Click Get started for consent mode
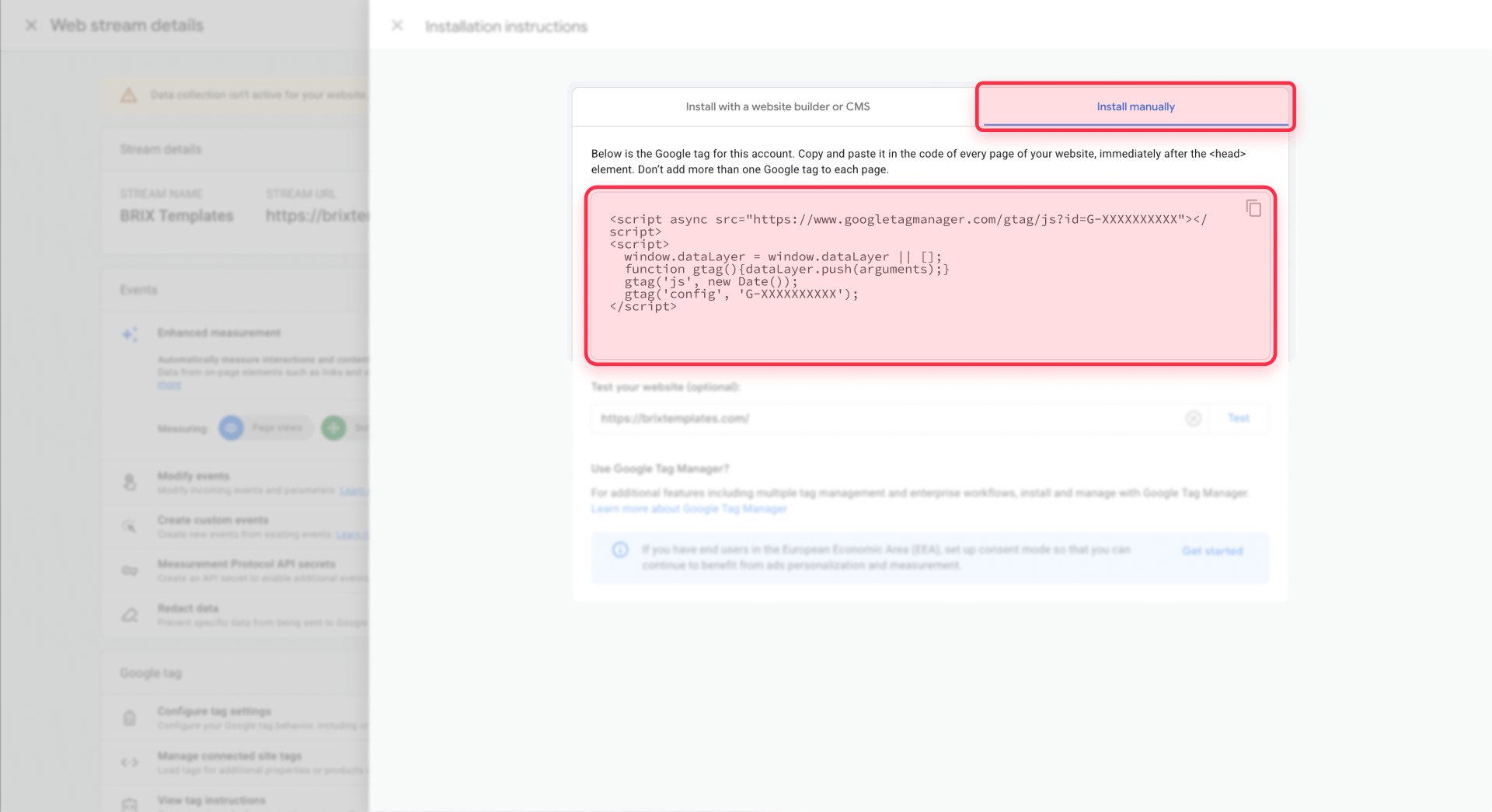 click(x=1212, y=551)
